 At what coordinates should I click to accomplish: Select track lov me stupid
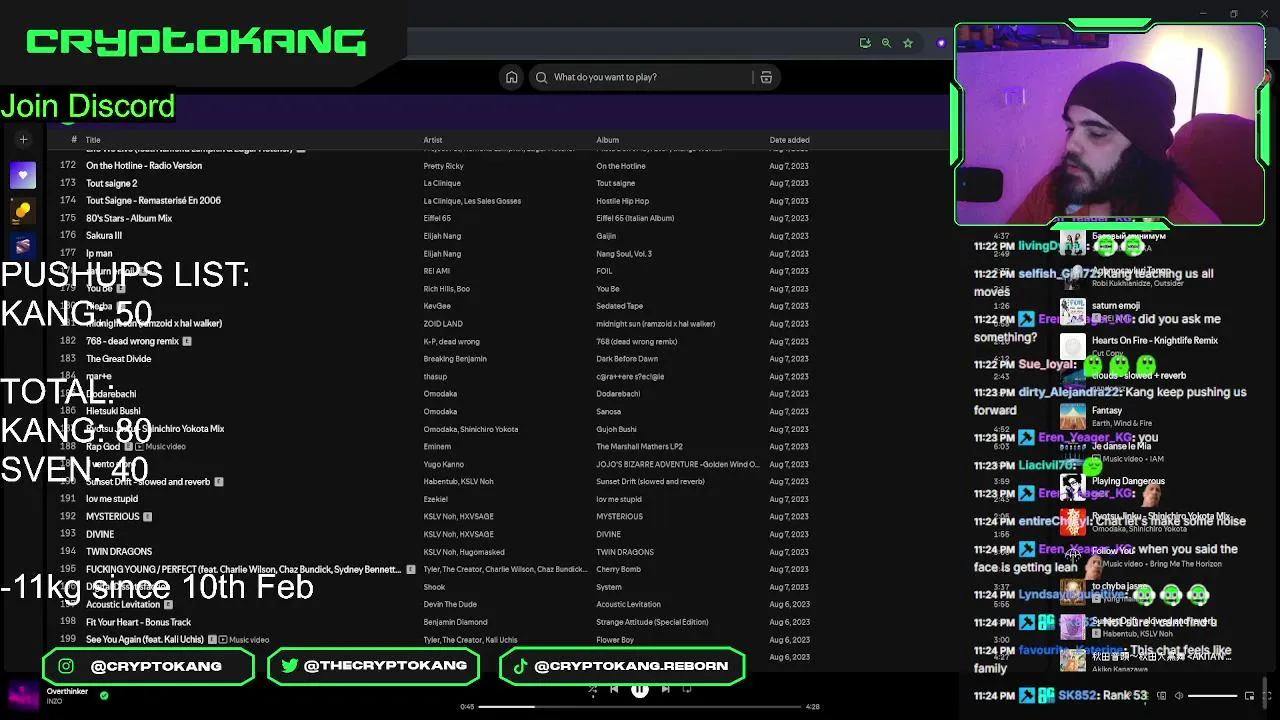[112, 499]
